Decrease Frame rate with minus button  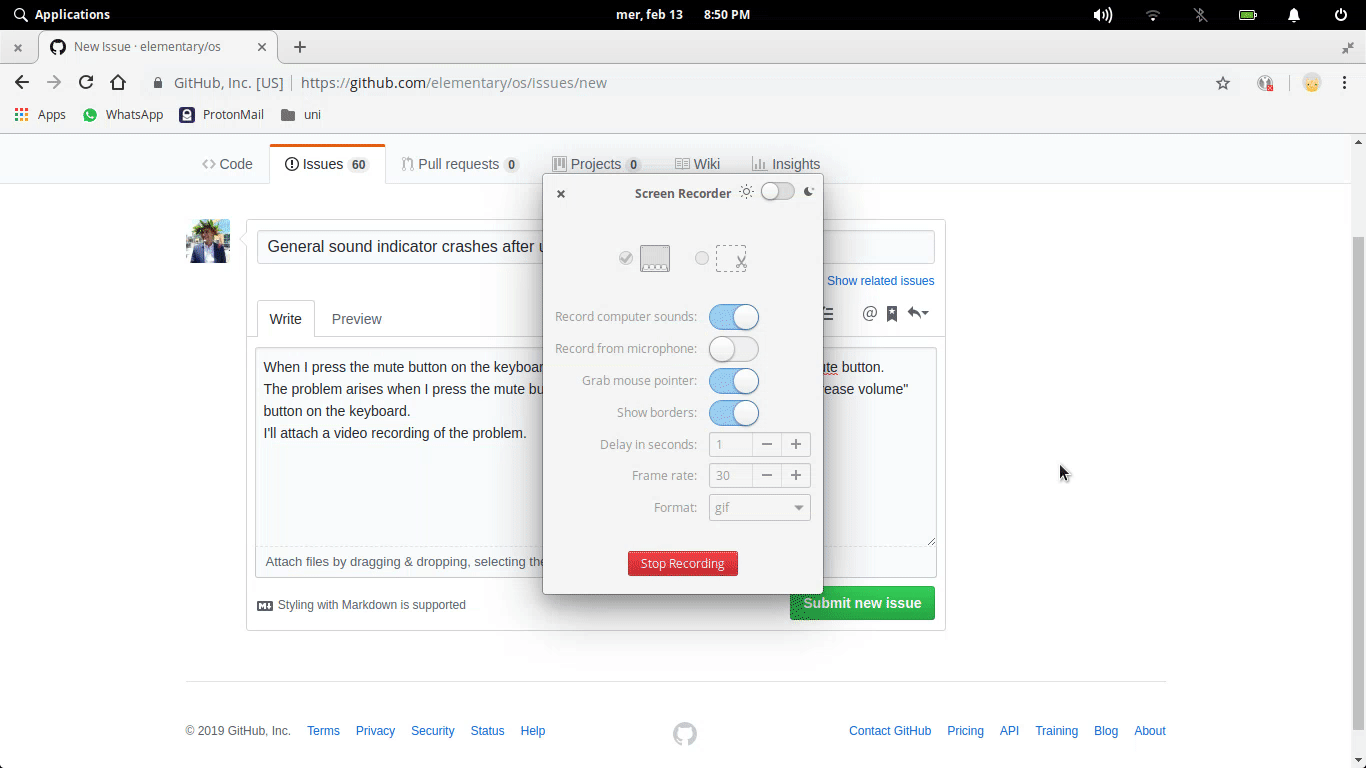click(767, 476)
